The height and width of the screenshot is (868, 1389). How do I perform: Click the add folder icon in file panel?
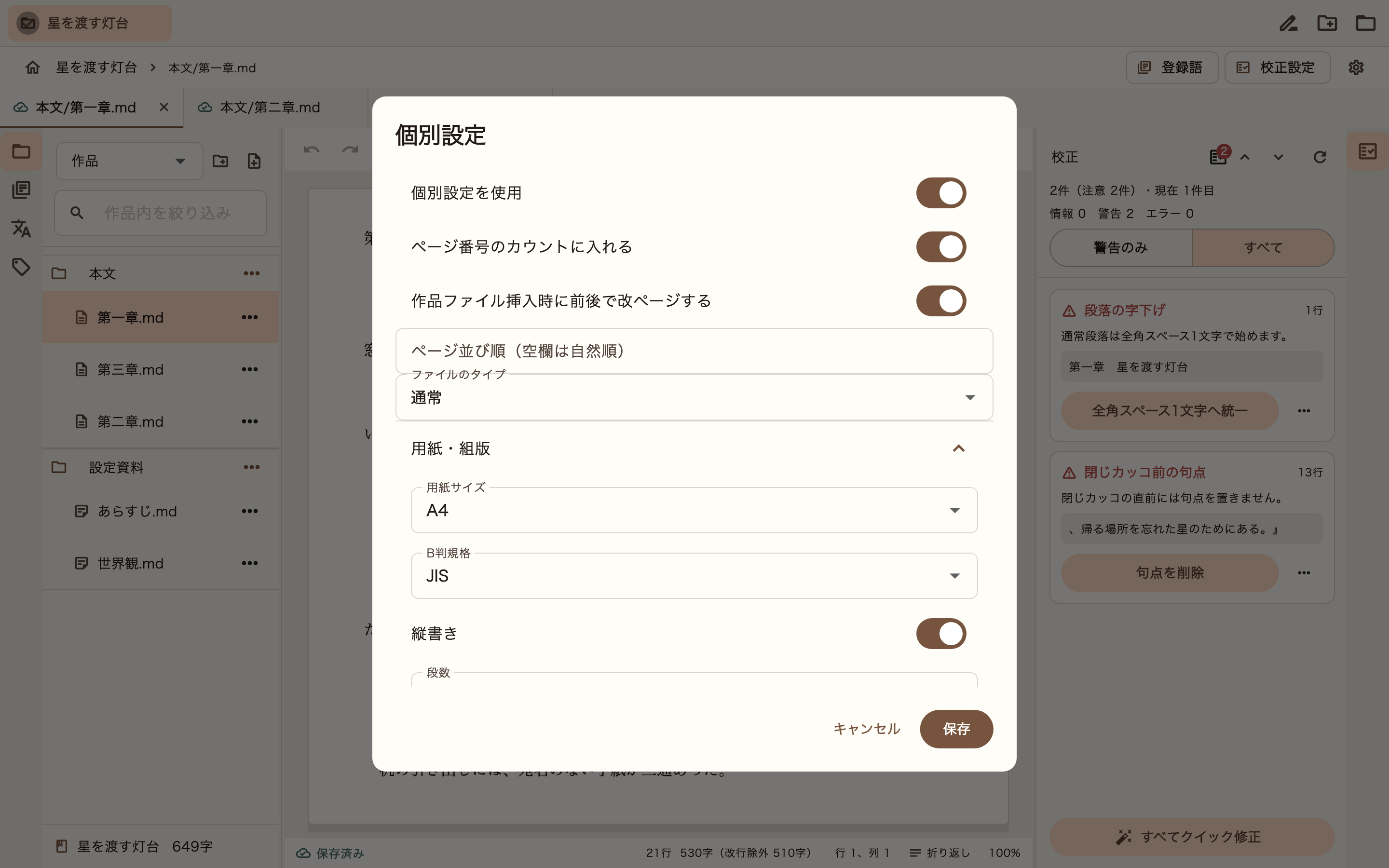point(220,162)
